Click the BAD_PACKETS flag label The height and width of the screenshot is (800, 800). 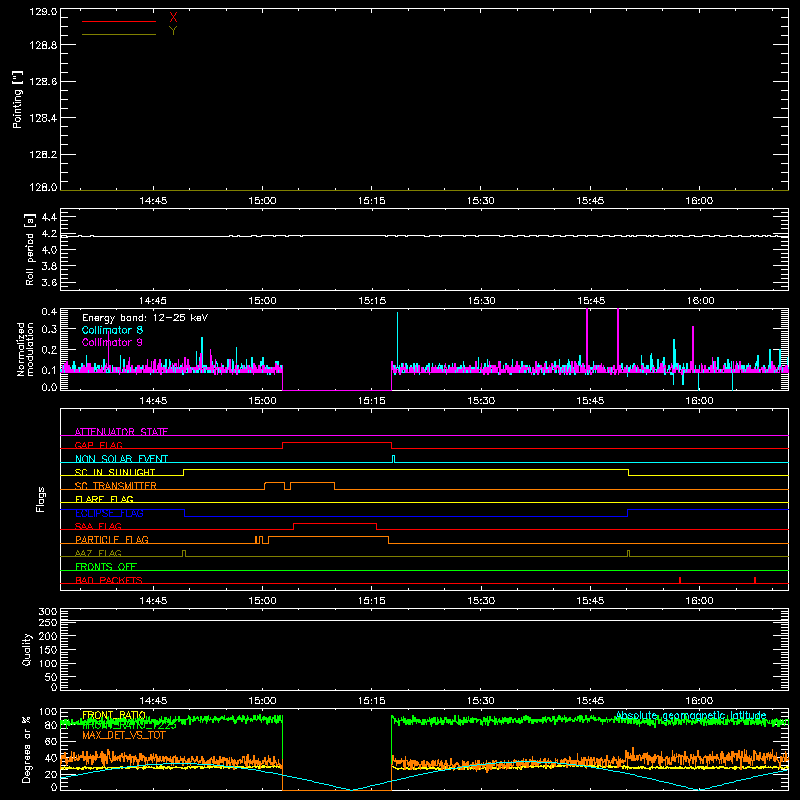(x=109, y=580)
